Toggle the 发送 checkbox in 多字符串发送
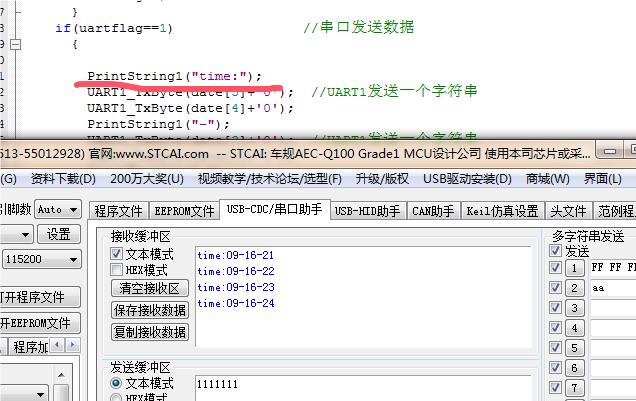 click(555, 251)
